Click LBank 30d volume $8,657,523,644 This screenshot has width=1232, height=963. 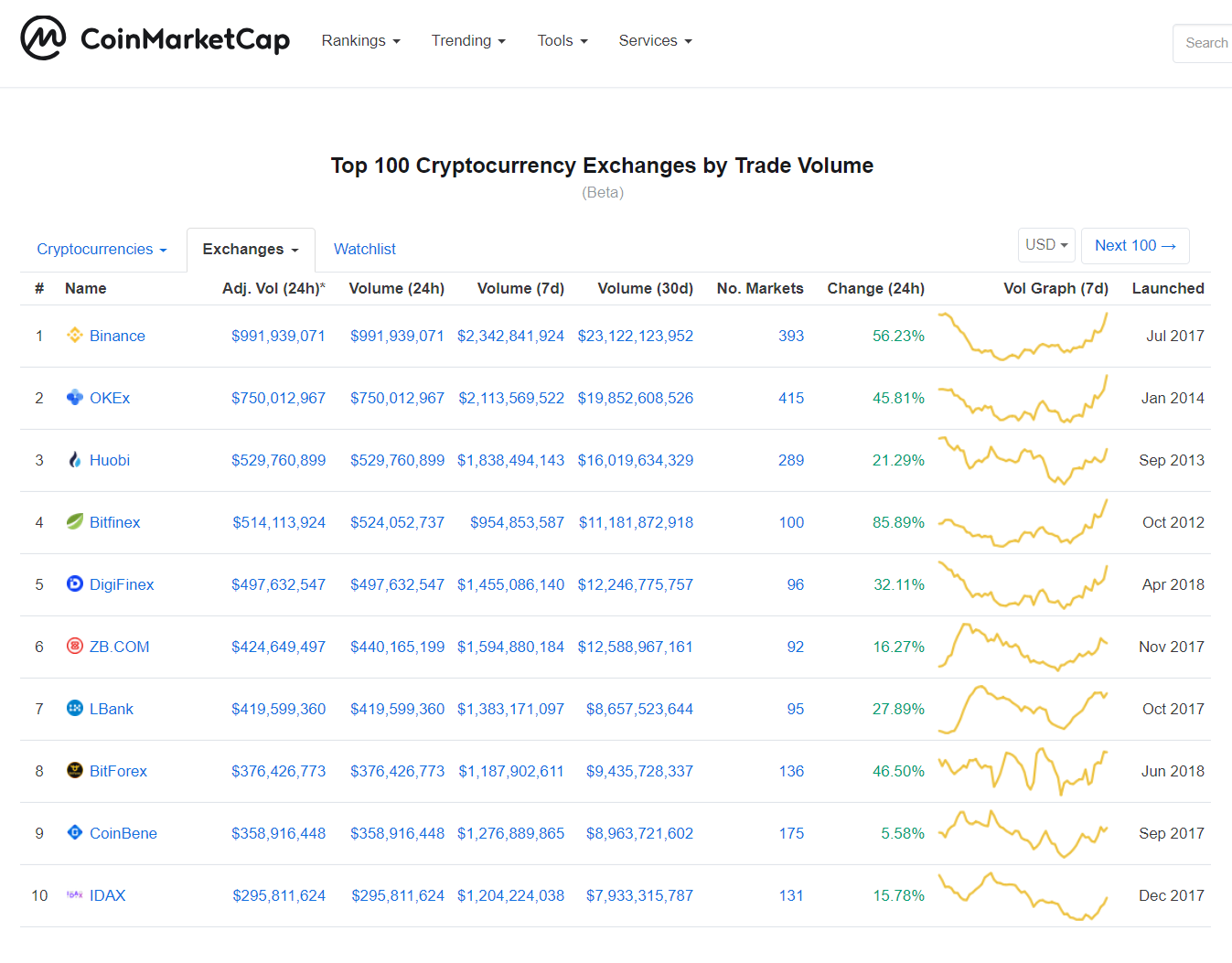point(639,709)
